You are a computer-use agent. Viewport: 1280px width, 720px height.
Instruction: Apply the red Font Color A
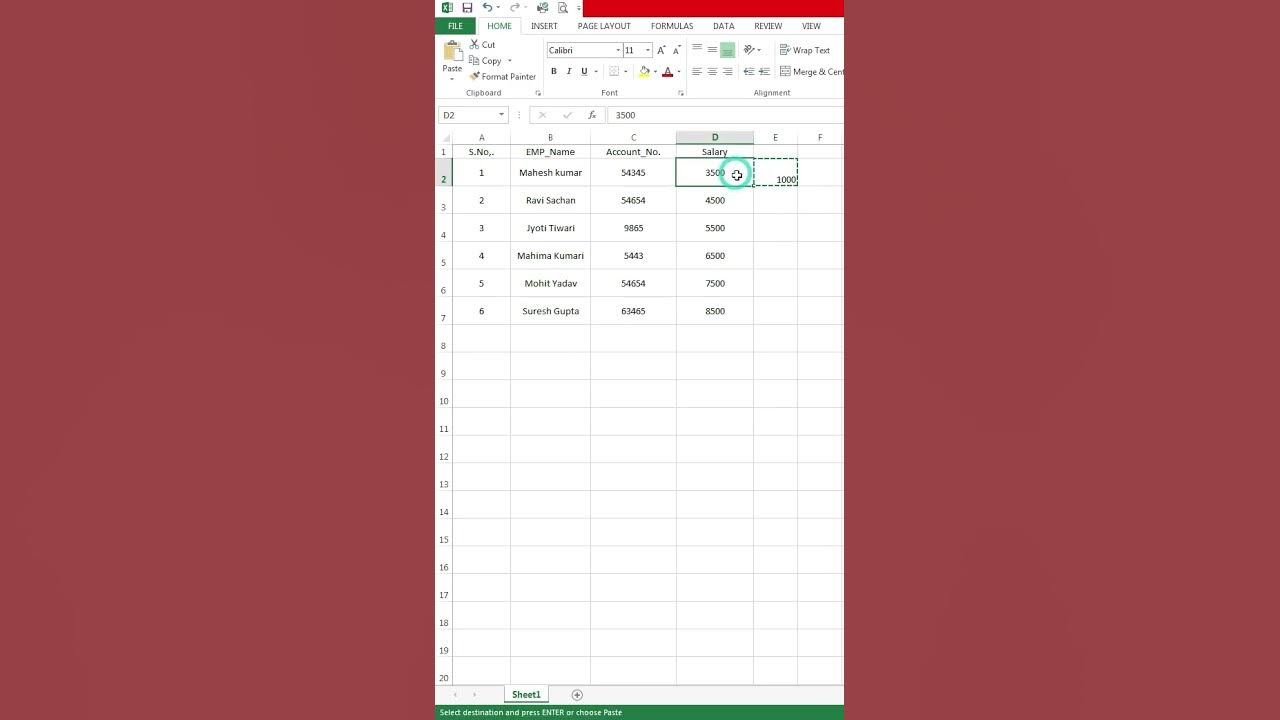click(x=667, y=72)
